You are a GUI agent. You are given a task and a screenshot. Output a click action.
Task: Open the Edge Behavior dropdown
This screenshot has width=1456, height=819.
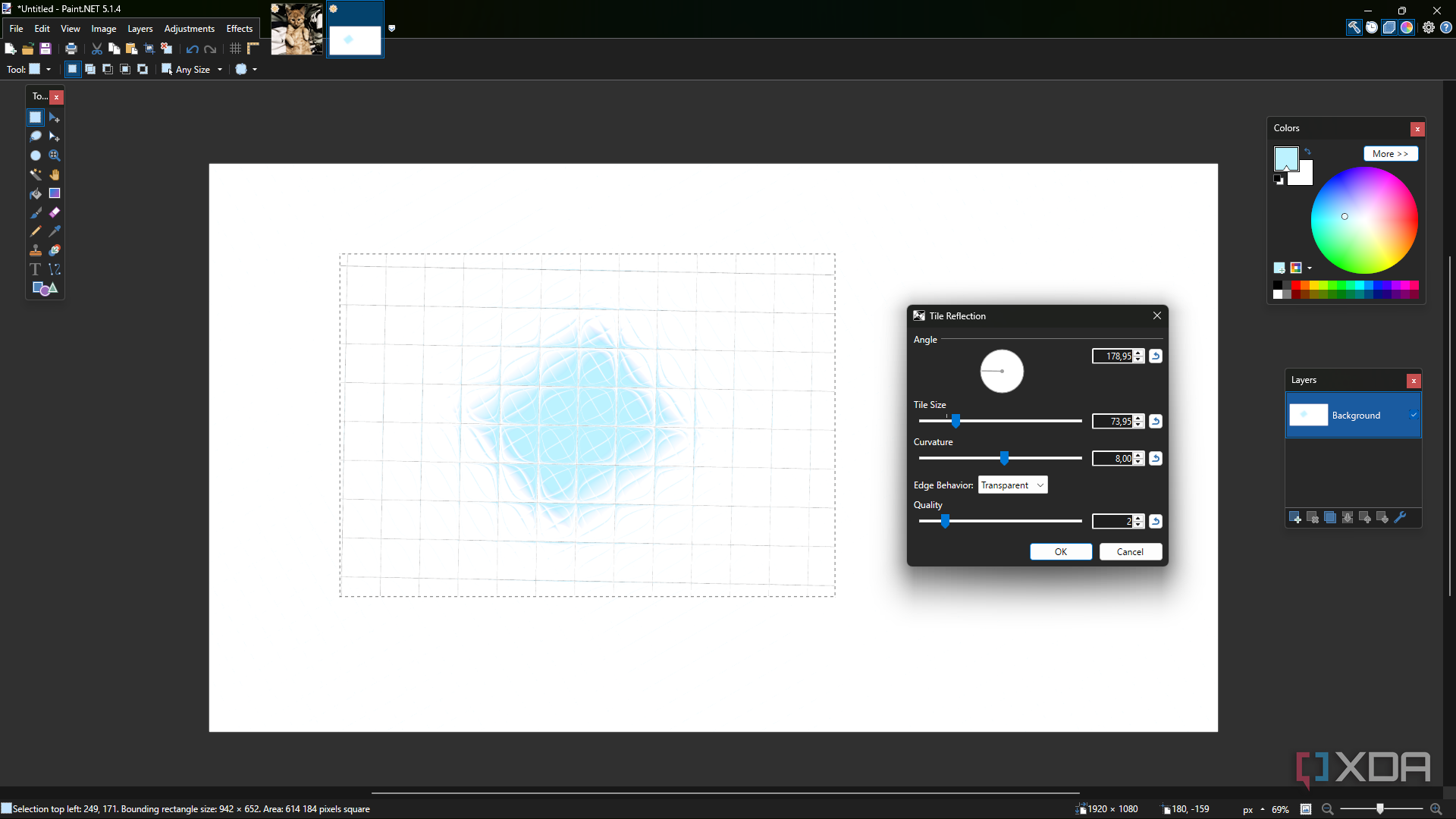tap(1013, 485)
